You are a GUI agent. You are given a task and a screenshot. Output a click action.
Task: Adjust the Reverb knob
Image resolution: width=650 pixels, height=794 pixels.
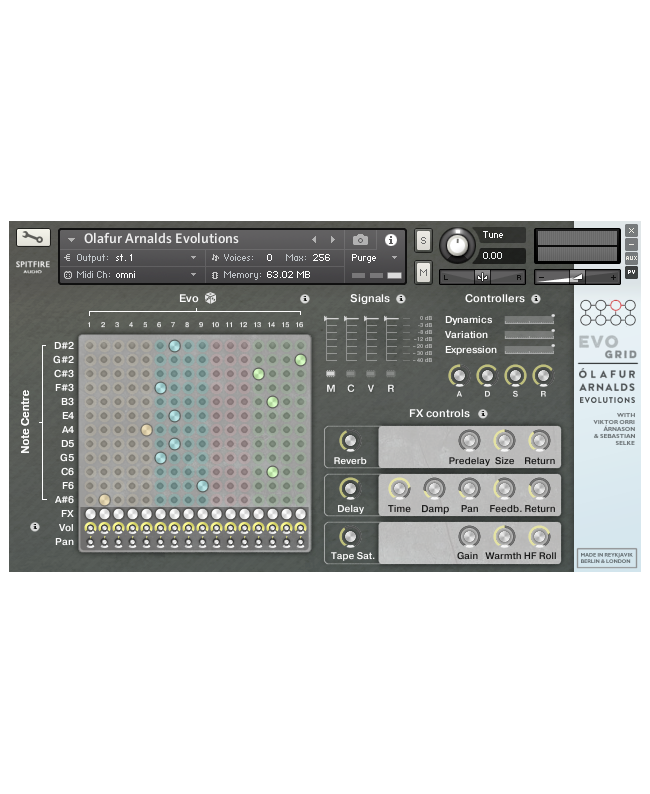tap(350, 441)
